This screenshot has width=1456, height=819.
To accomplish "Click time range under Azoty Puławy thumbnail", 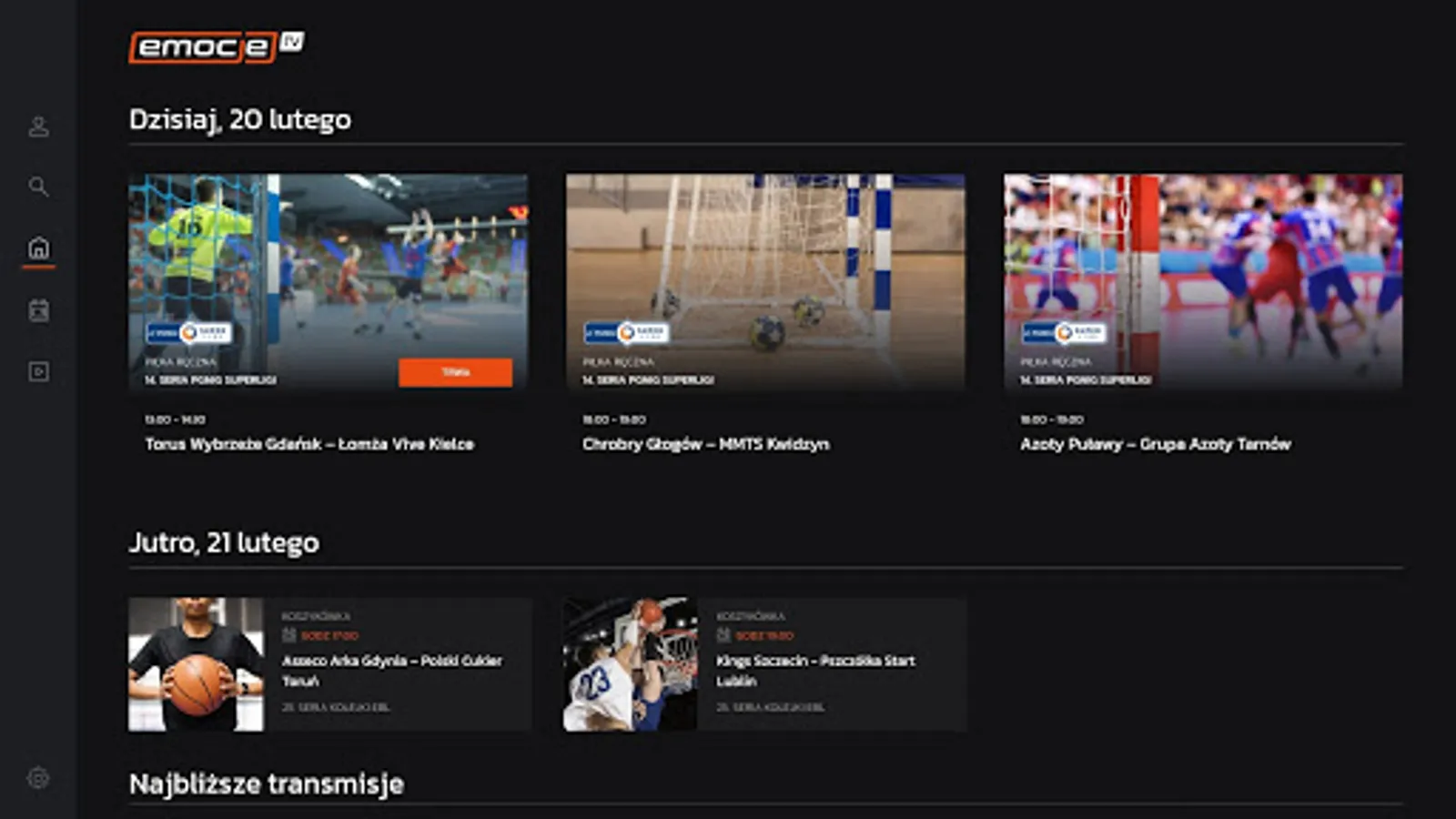I will 1052,420.
